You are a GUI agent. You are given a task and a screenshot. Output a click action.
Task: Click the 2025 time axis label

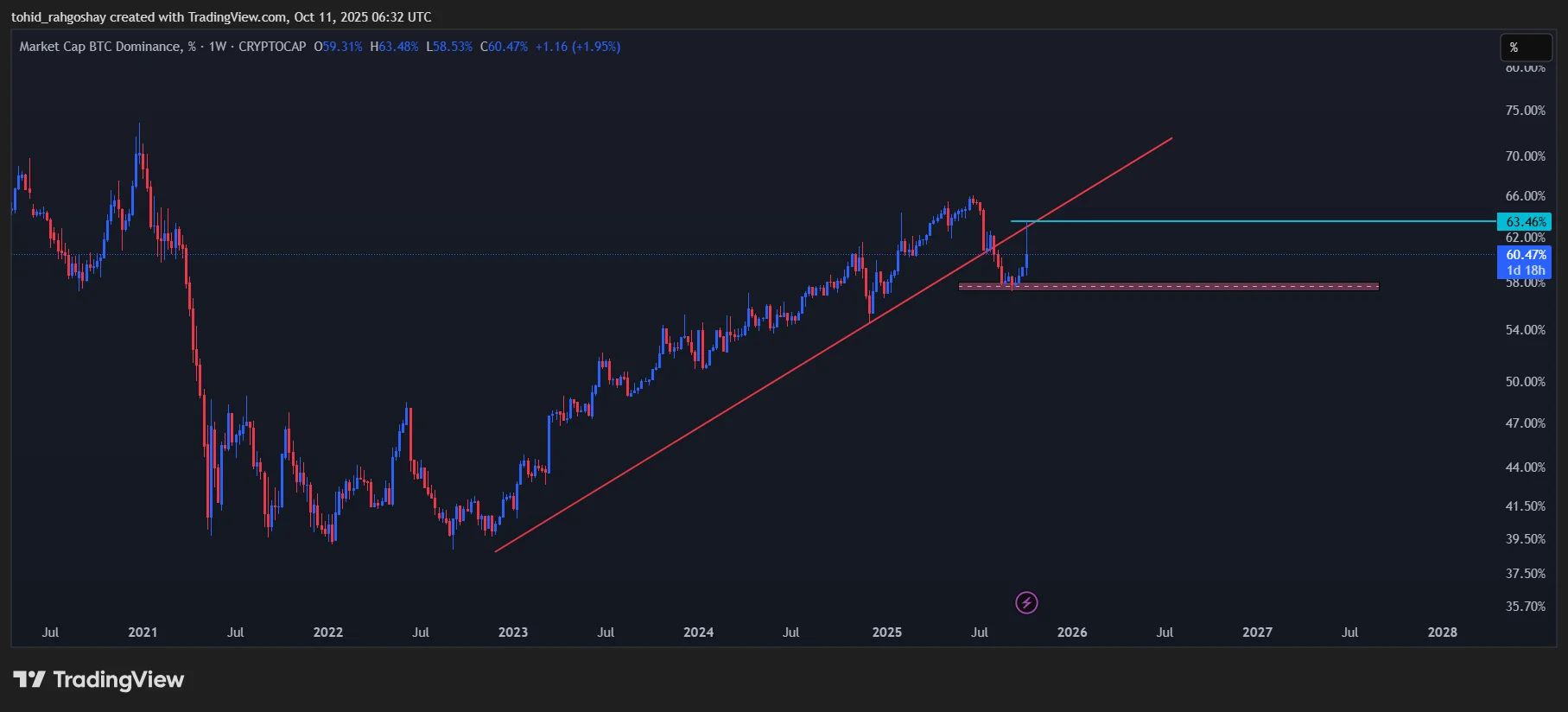tap(886, 633)
